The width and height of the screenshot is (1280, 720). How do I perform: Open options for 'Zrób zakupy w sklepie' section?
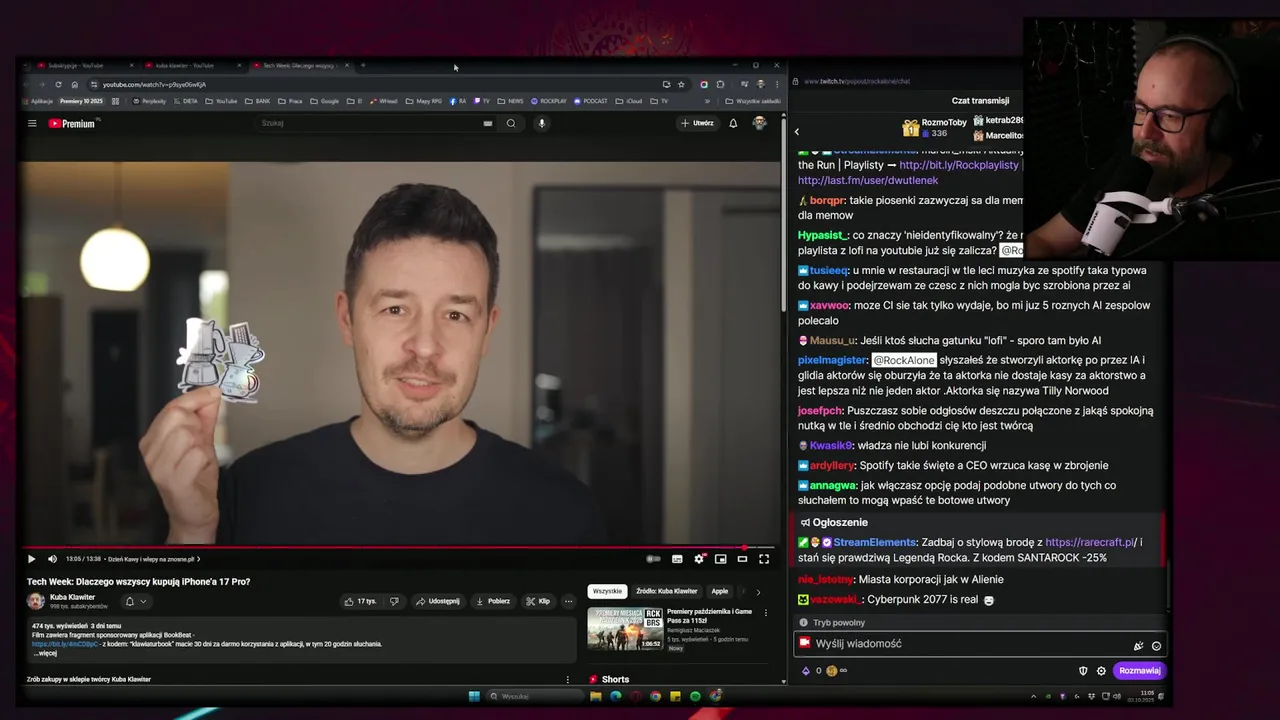click(x=567, y=679)
